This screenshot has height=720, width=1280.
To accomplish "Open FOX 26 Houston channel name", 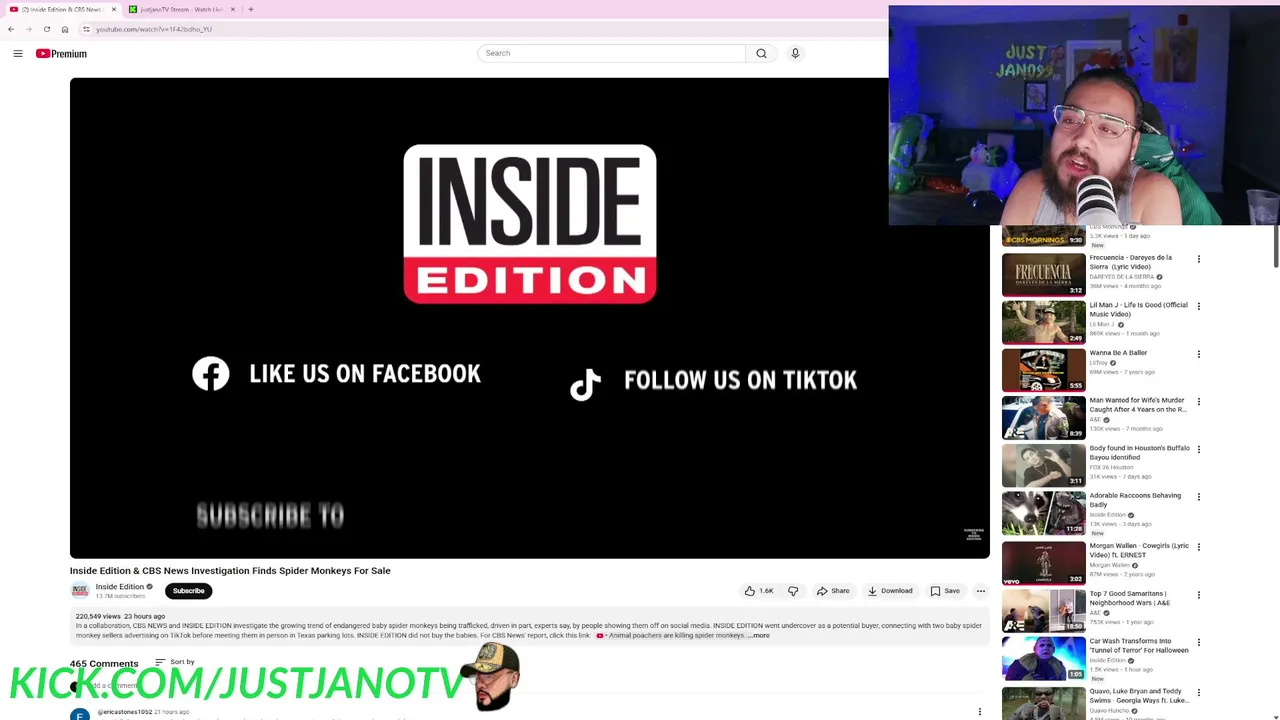I will click(1111, 467).
